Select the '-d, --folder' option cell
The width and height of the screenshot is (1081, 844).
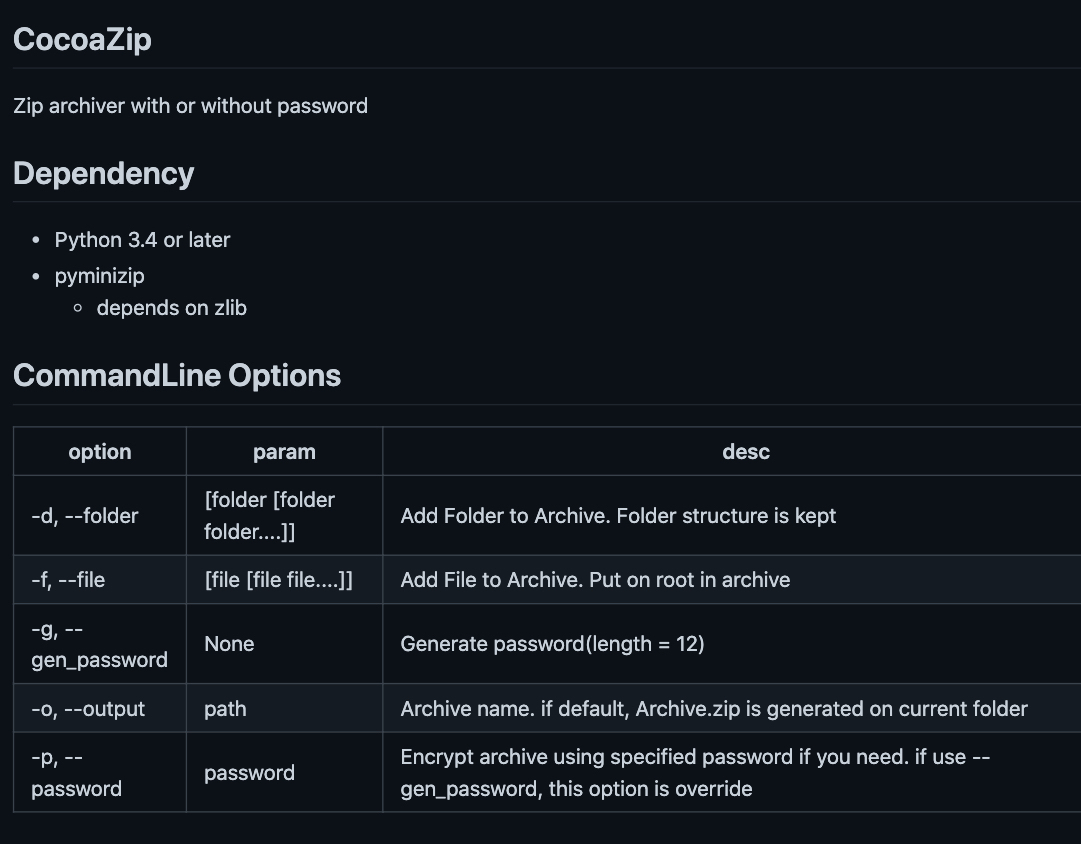click(100, 516)
